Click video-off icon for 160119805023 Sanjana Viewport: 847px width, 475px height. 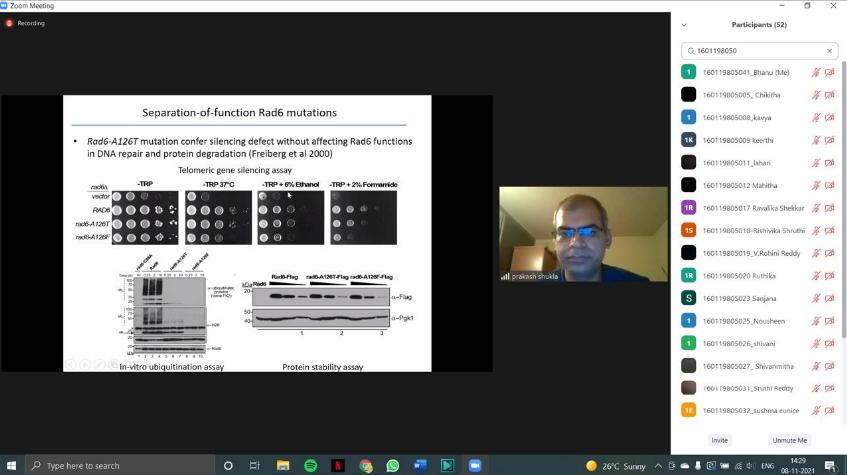coord(830,298)
